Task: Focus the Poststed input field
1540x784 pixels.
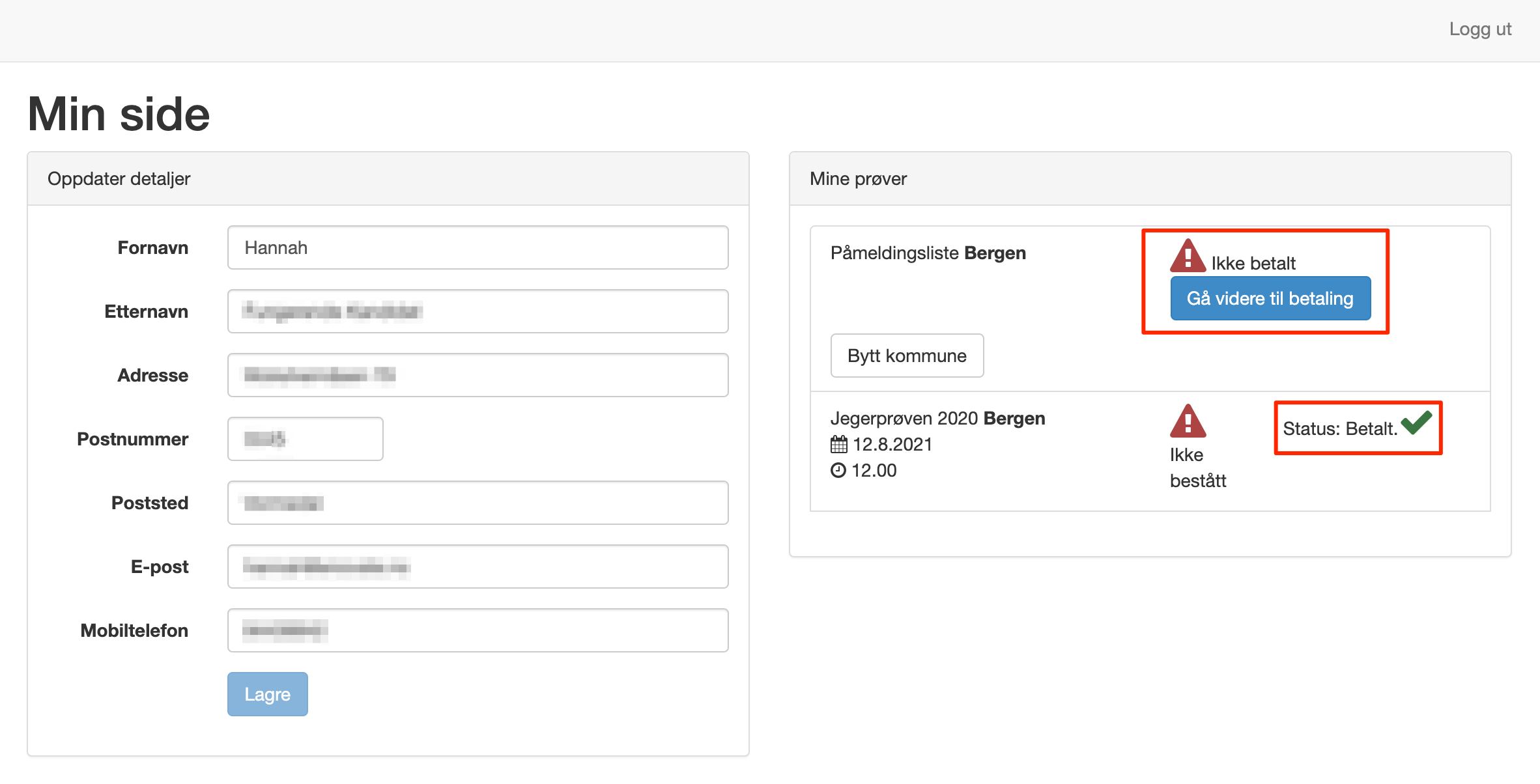Action: pyautogui.click(x=478, y=503)
